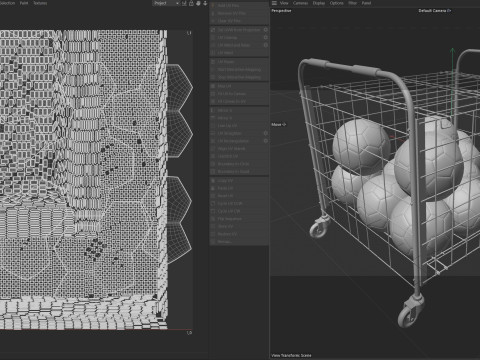480x360 pixels.
Task: Click the first icon right of Project dropdown
Action: (x=184, y=3)
